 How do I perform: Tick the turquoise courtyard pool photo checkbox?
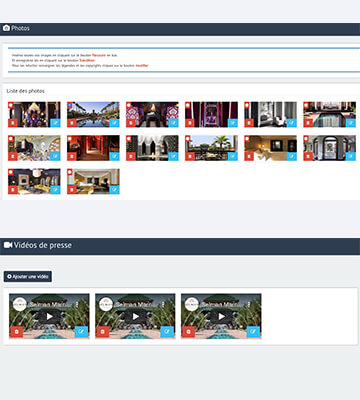pyautogui.click(x=306, y=105)
